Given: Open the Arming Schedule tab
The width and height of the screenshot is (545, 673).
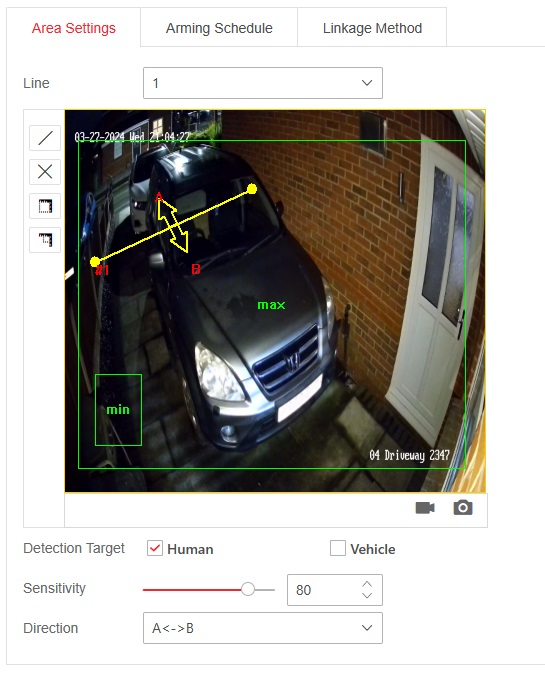Looking at the screenshot, I should [219, 28].
